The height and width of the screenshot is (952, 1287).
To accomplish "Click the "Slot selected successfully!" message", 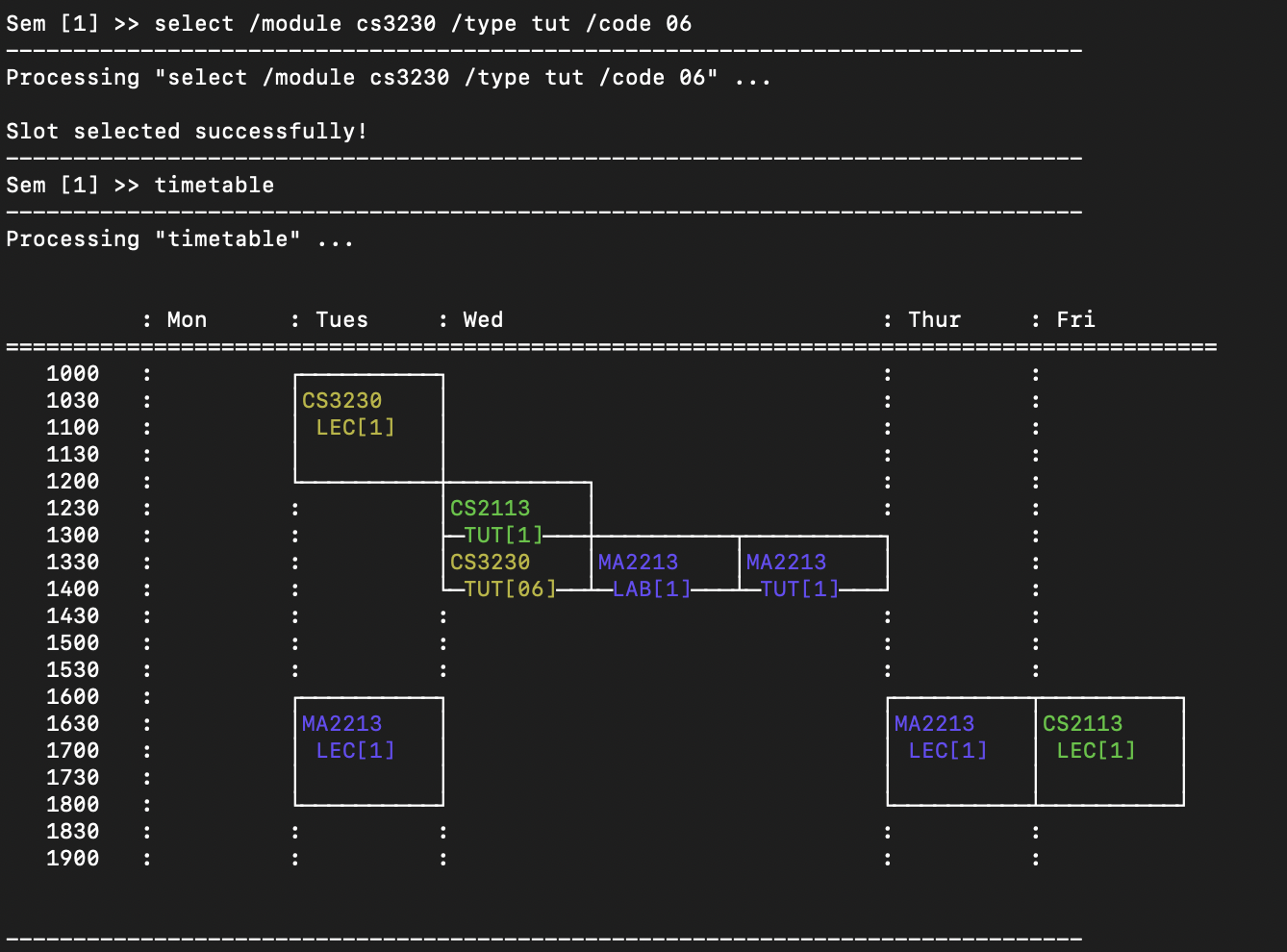I will point(187,132).
